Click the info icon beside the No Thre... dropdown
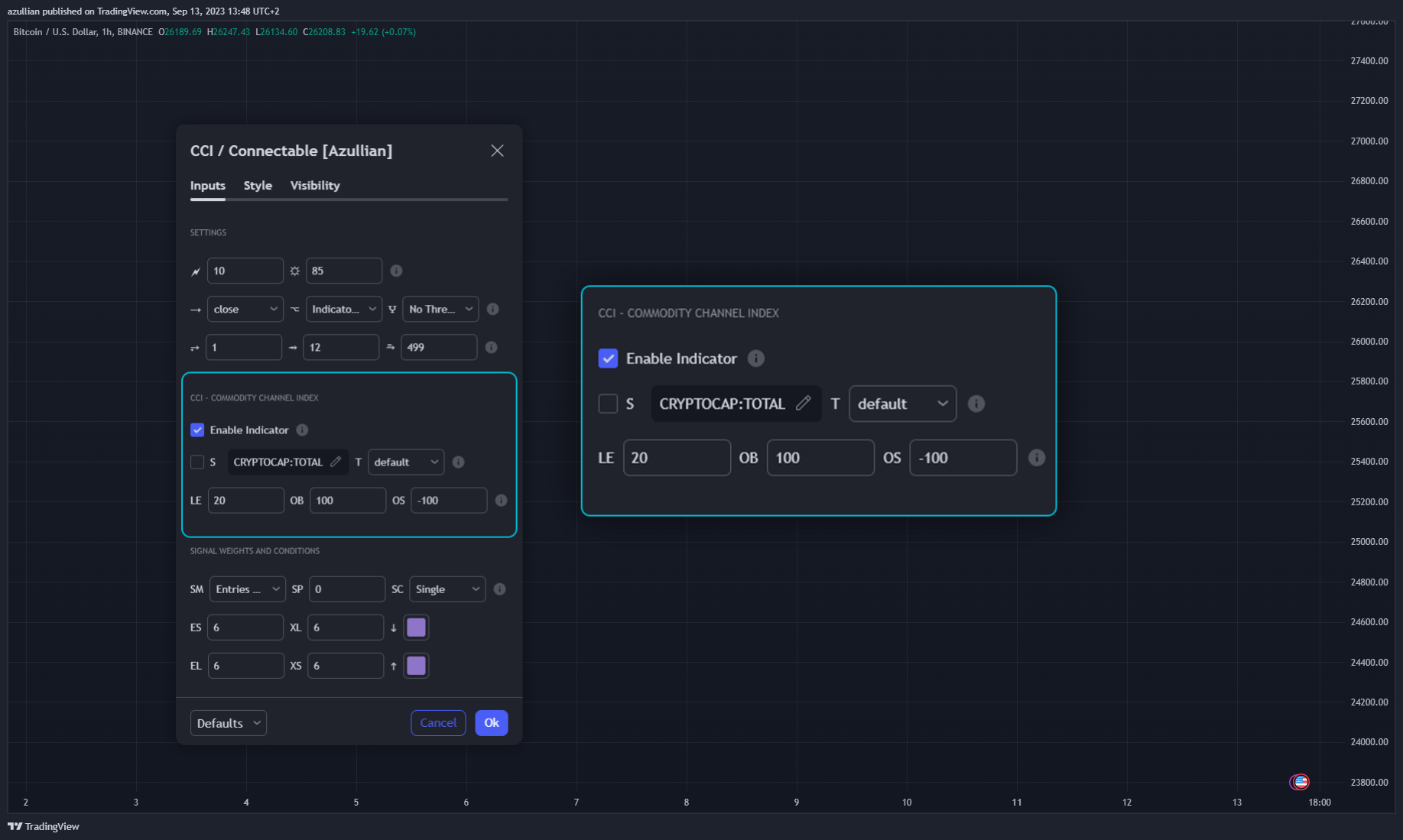1403x840 pixels. pyautogui.click(x=492, y=309)
